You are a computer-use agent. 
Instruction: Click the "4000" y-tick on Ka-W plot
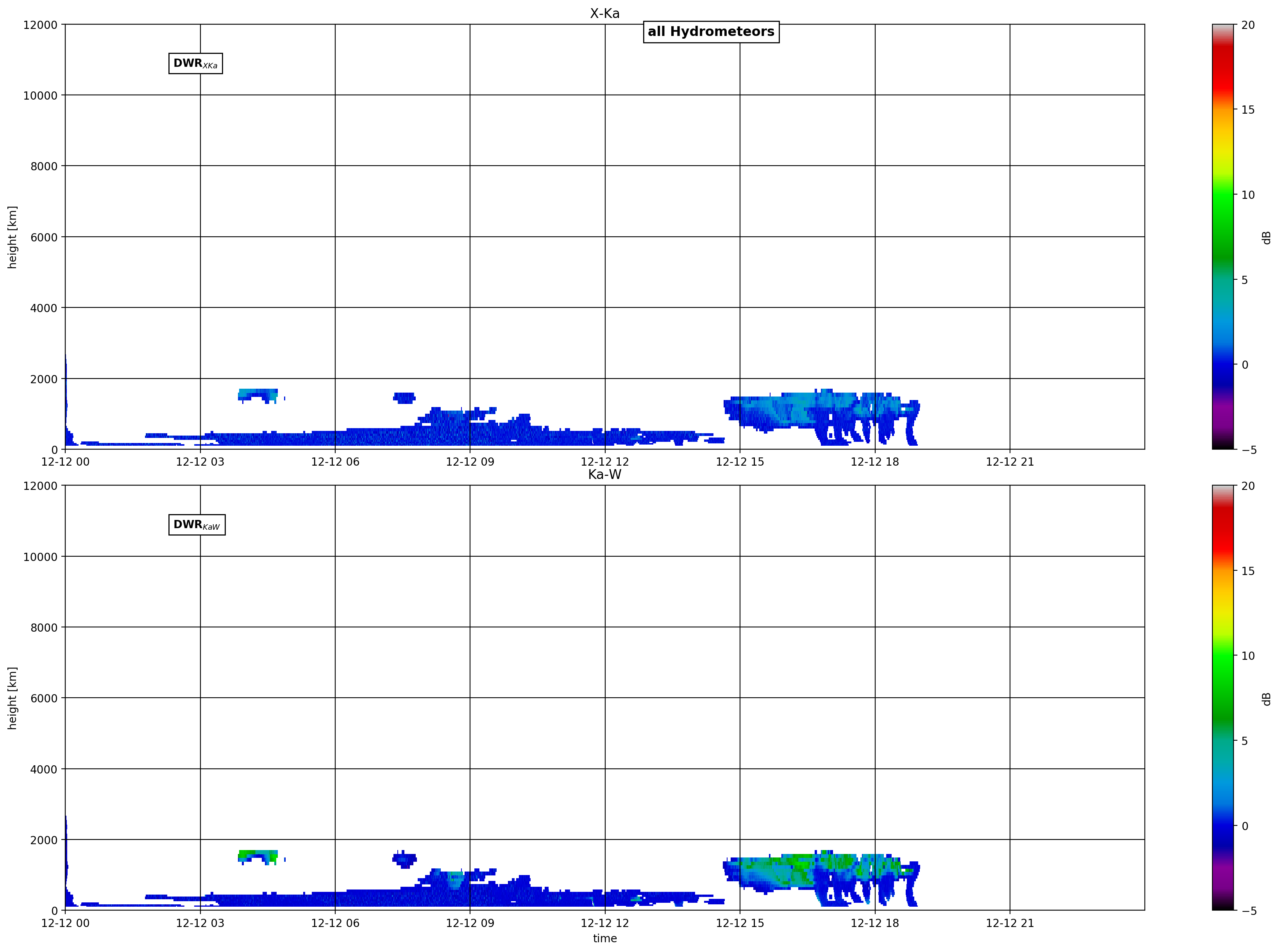tap(44, 769)
